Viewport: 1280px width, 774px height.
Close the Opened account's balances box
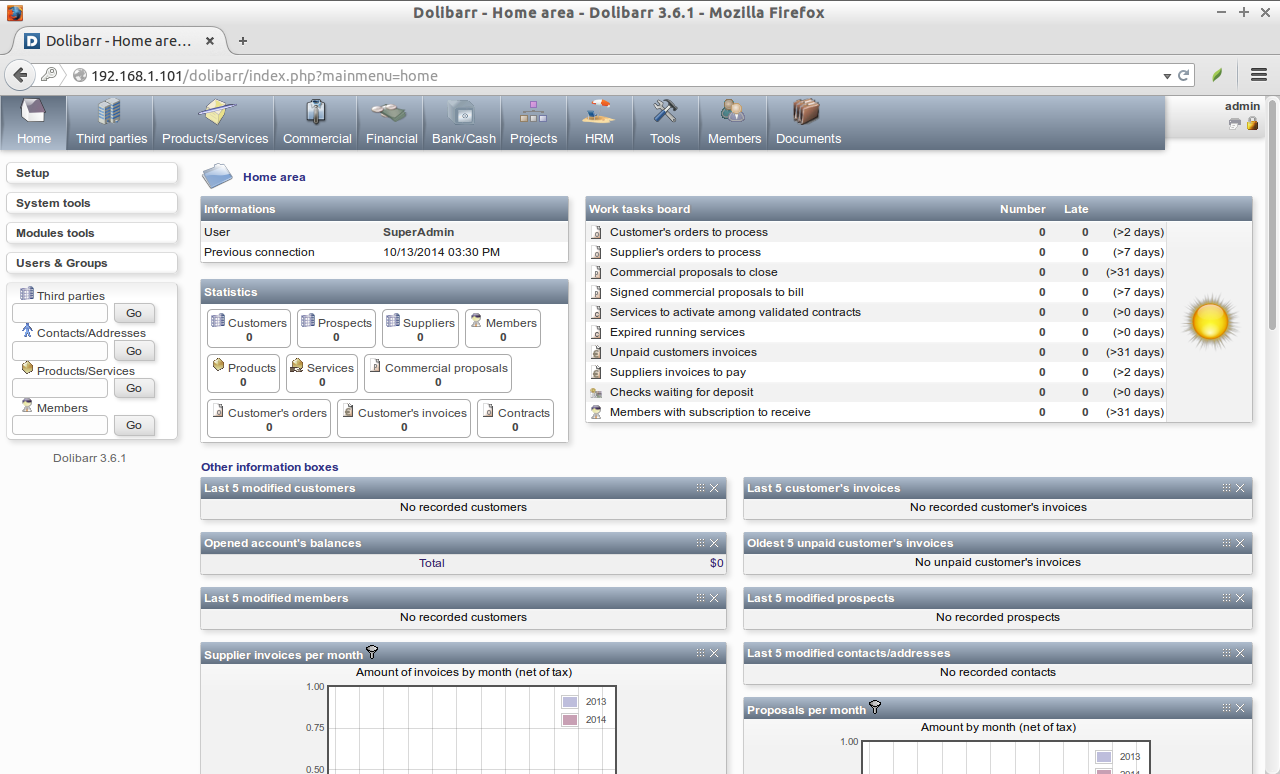(x=714, y=543)
